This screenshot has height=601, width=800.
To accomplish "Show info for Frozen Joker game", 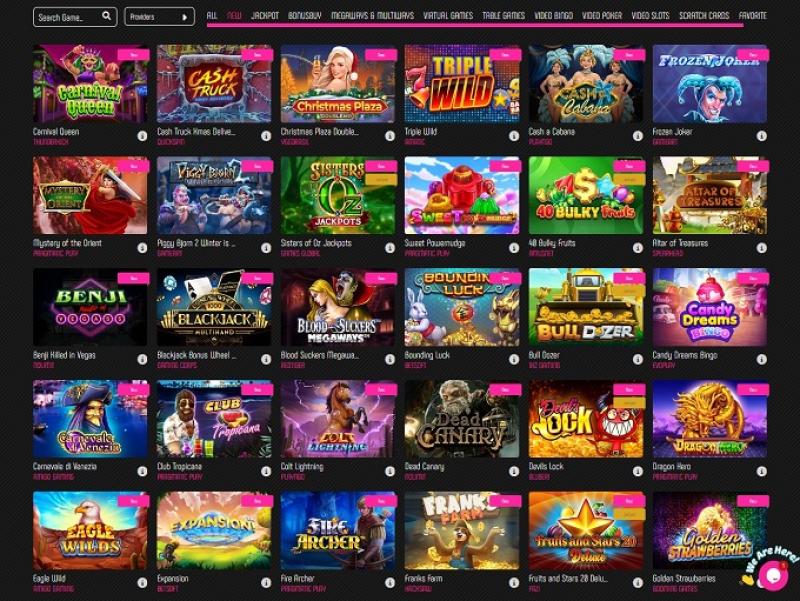I will [761, 136].
